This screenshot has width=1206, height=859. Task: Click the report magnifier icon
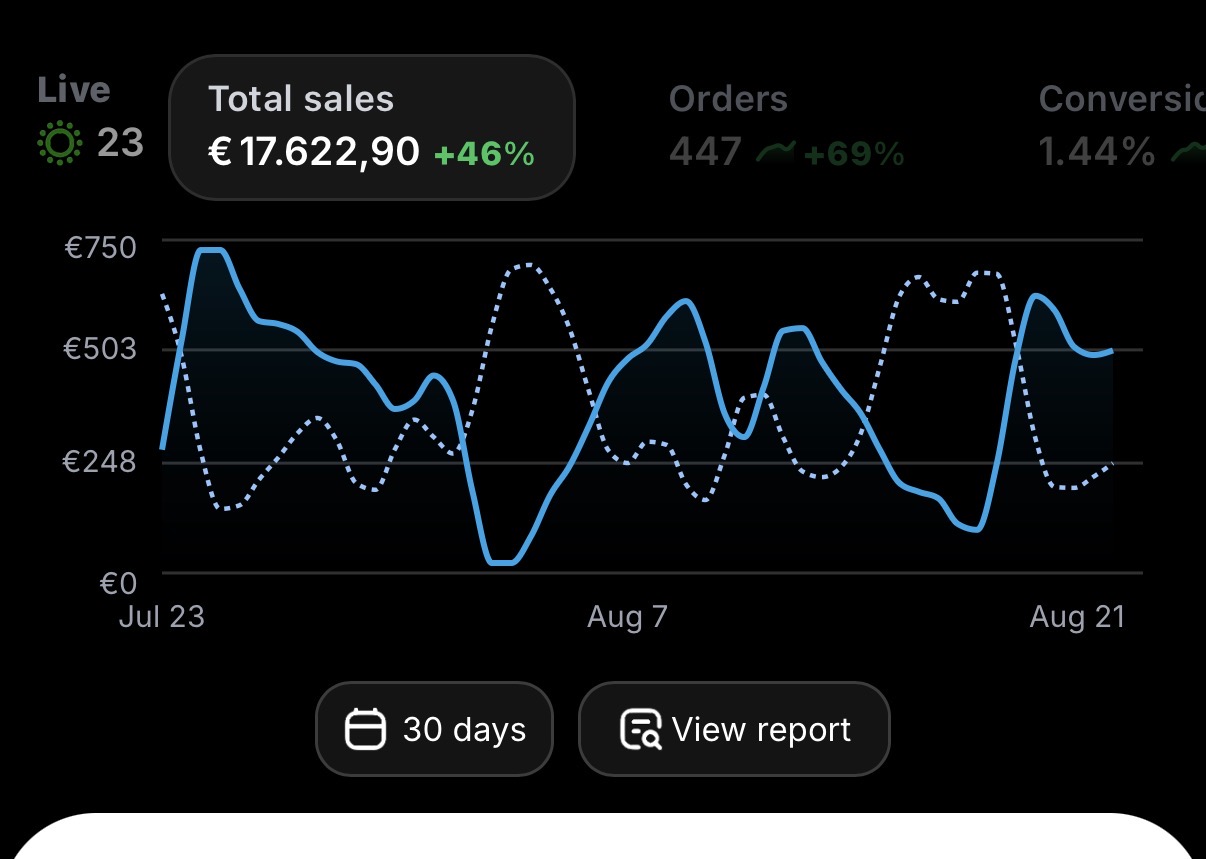[640, 729]
